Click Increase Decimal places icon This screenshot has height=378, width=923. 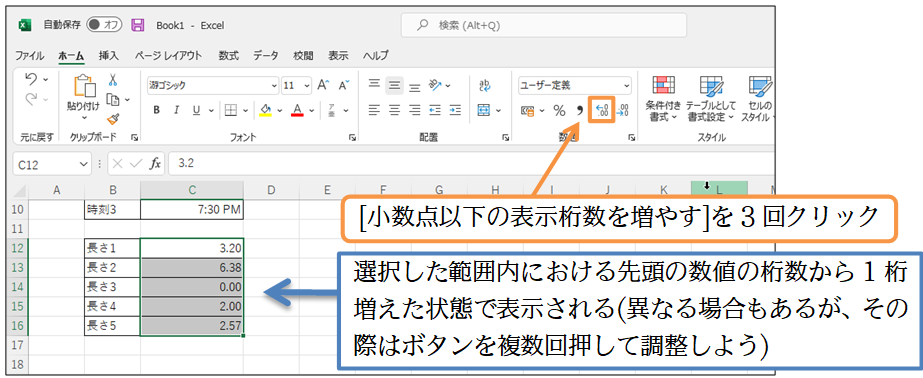602,110
